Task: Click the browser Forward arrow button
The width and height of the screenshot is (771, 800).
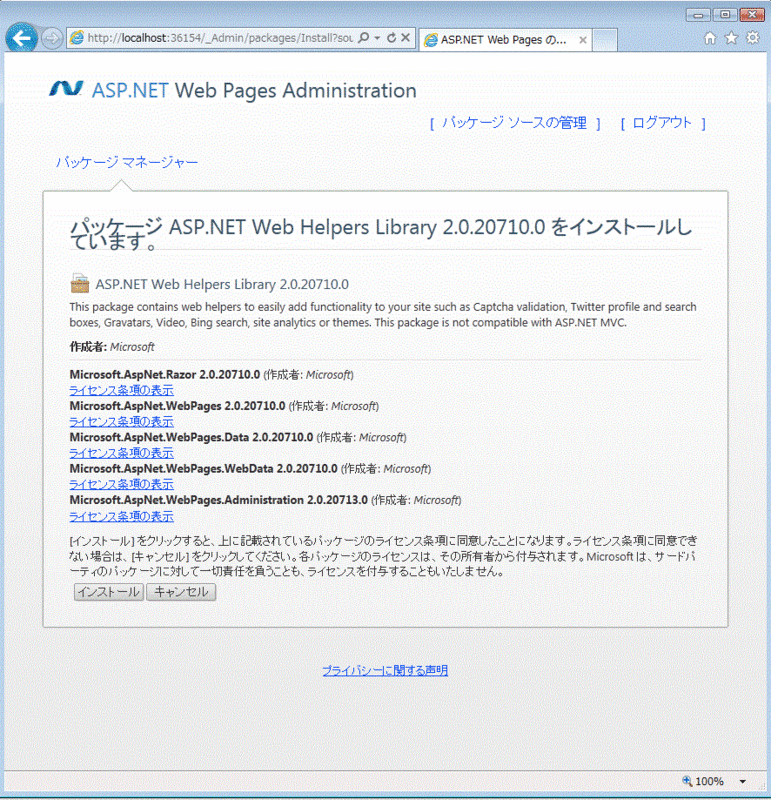Action: pos(52,38)
